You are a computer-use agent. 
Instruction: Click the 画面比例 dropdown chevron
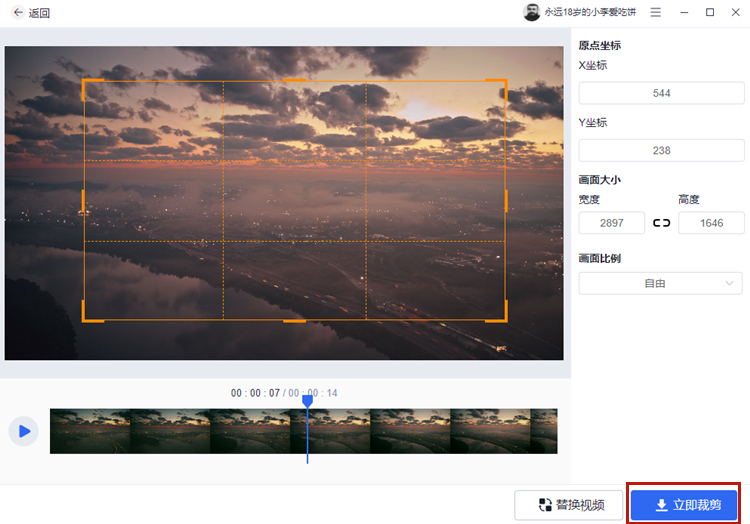tap(729, 284)
